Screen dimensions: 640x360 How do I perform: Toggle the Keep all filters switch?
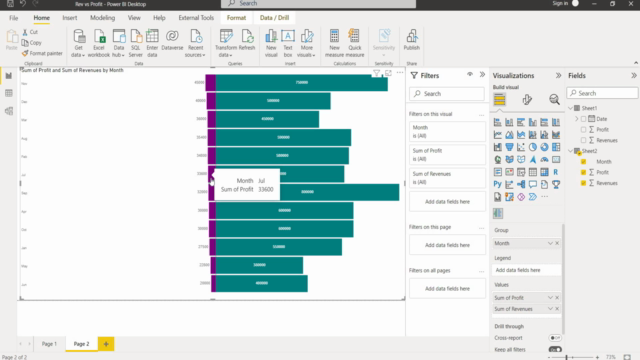click(555, 349)
